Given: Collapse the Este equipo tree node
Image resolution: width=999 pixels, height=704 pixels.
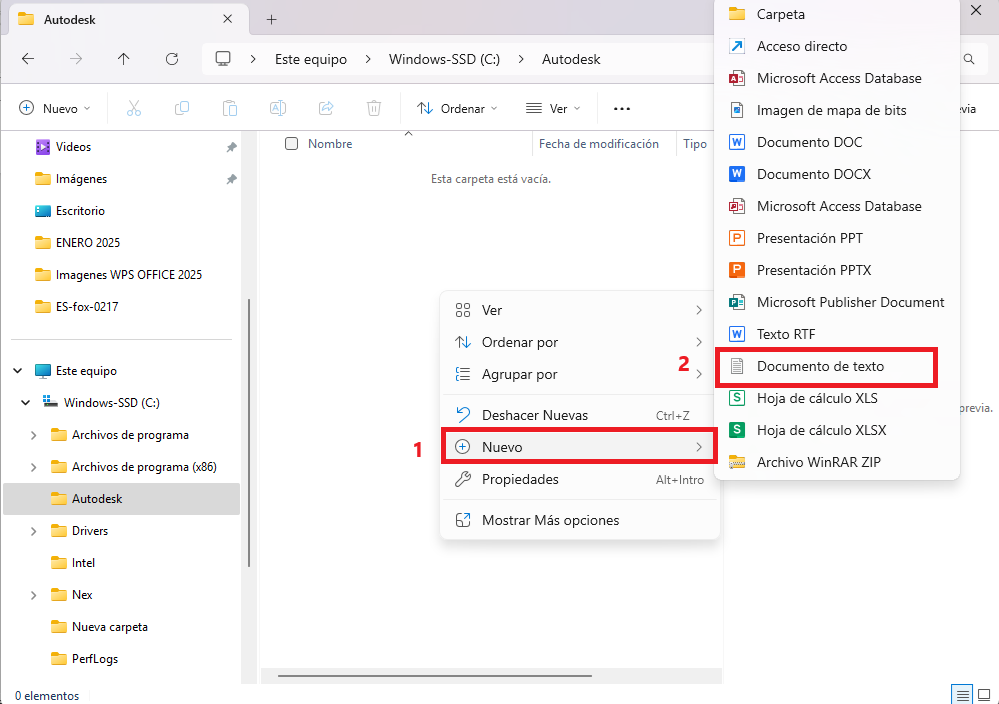Looking at the screenshot, I should [x=18, y=371].
